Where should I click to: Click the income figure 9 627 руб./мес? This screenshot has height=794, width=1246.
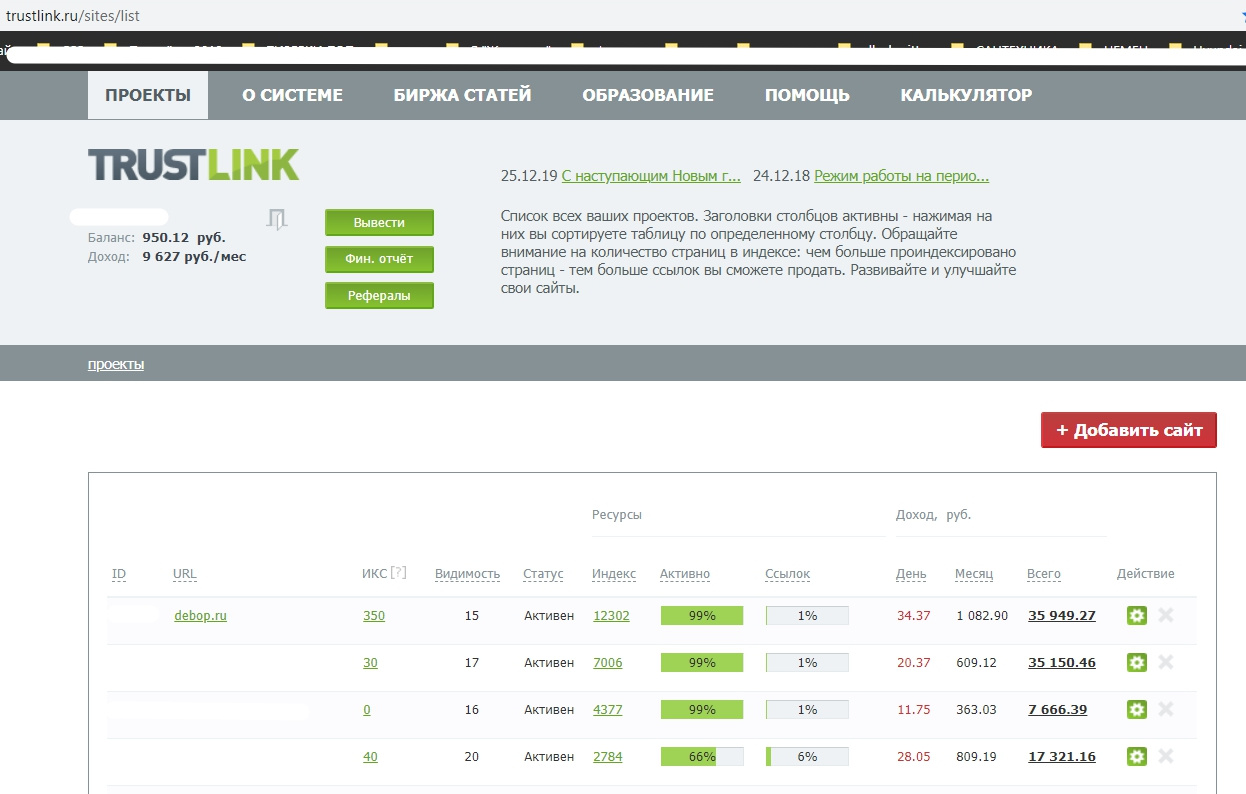[194, 257]
